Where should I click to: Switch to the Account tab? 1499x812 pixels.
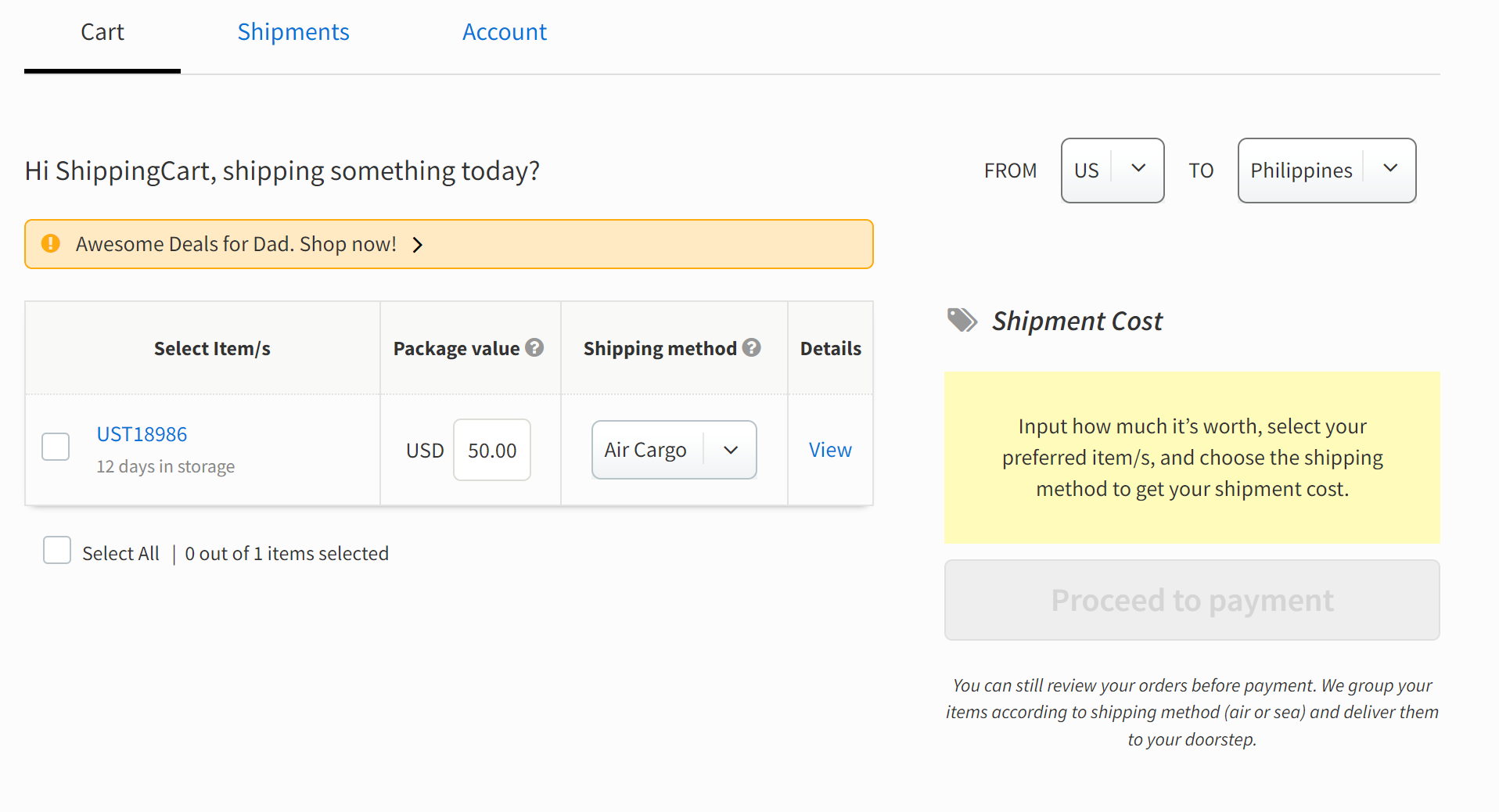pos(504,32)
